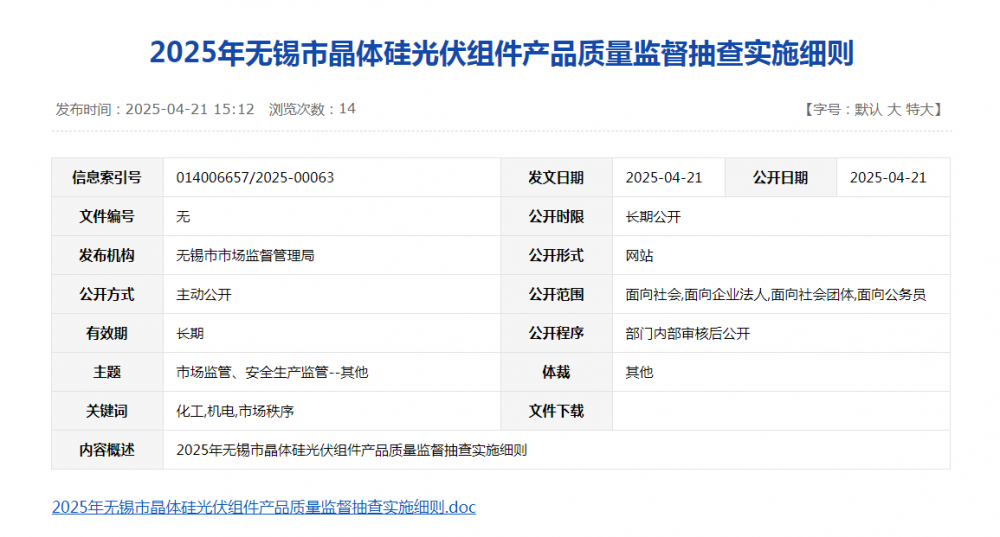
Task: Click the 文件下载 label cell
Action: tap(556, 411)
